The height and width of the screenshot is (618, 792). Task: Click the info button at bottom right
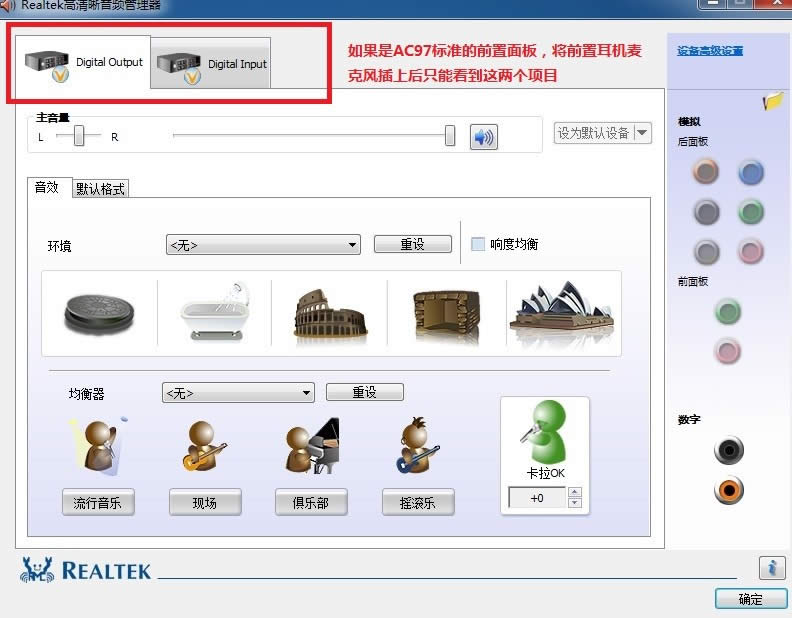pos(771,567)
